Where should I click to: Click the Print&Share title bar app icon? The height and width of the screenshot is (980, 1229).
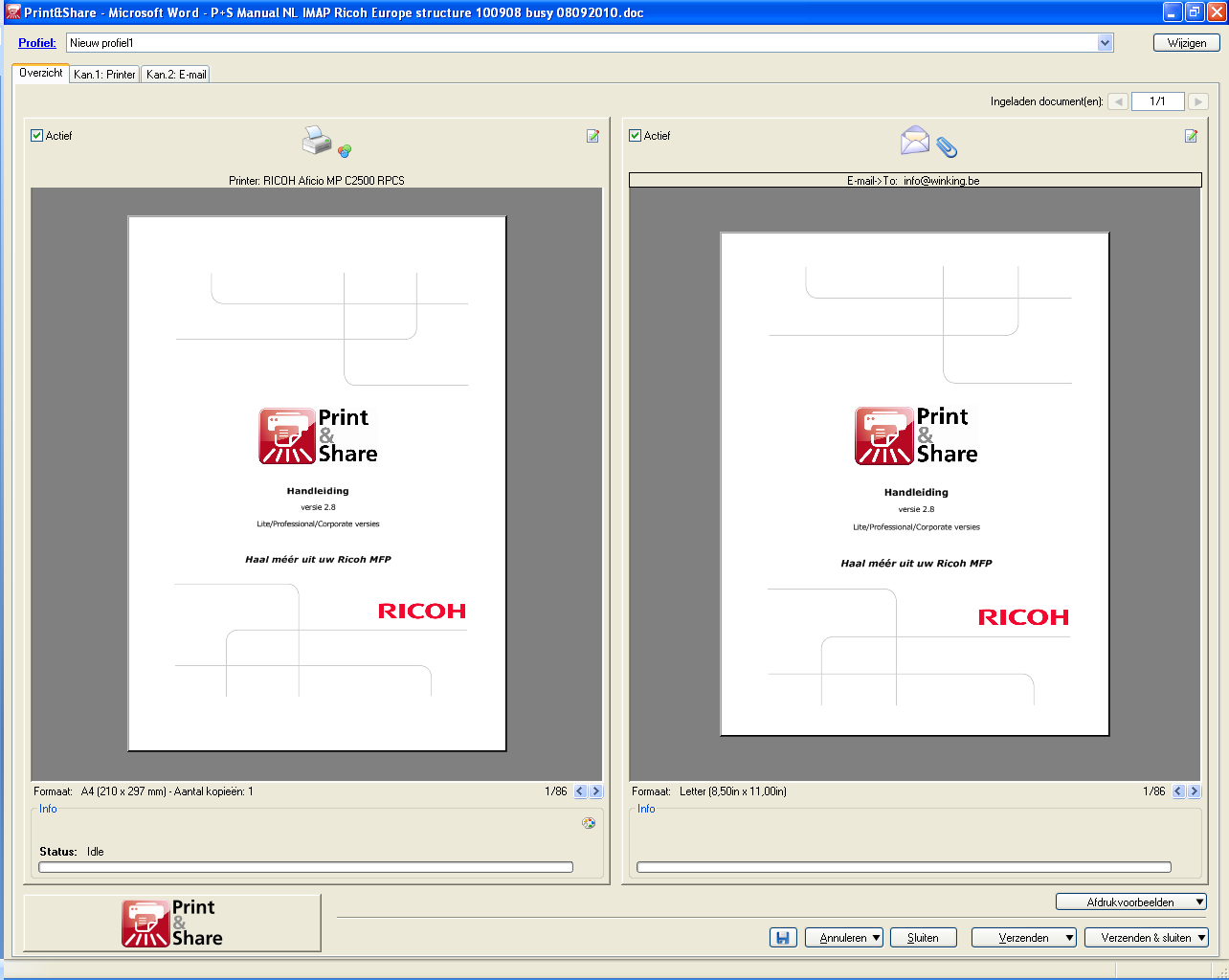click(x=12, y=12)
